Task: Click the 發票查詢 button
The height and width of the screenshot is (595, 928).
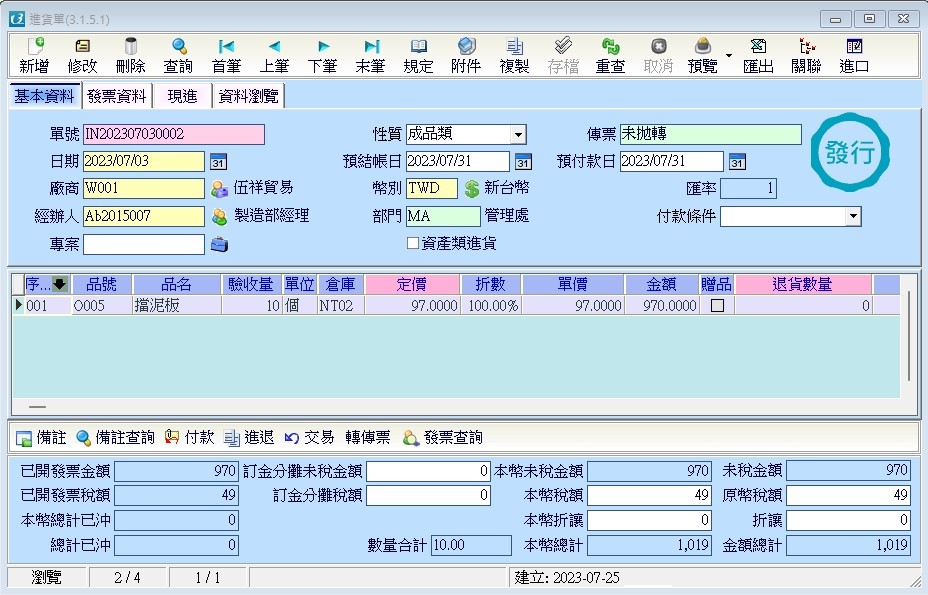Action: tap(443, 438)
